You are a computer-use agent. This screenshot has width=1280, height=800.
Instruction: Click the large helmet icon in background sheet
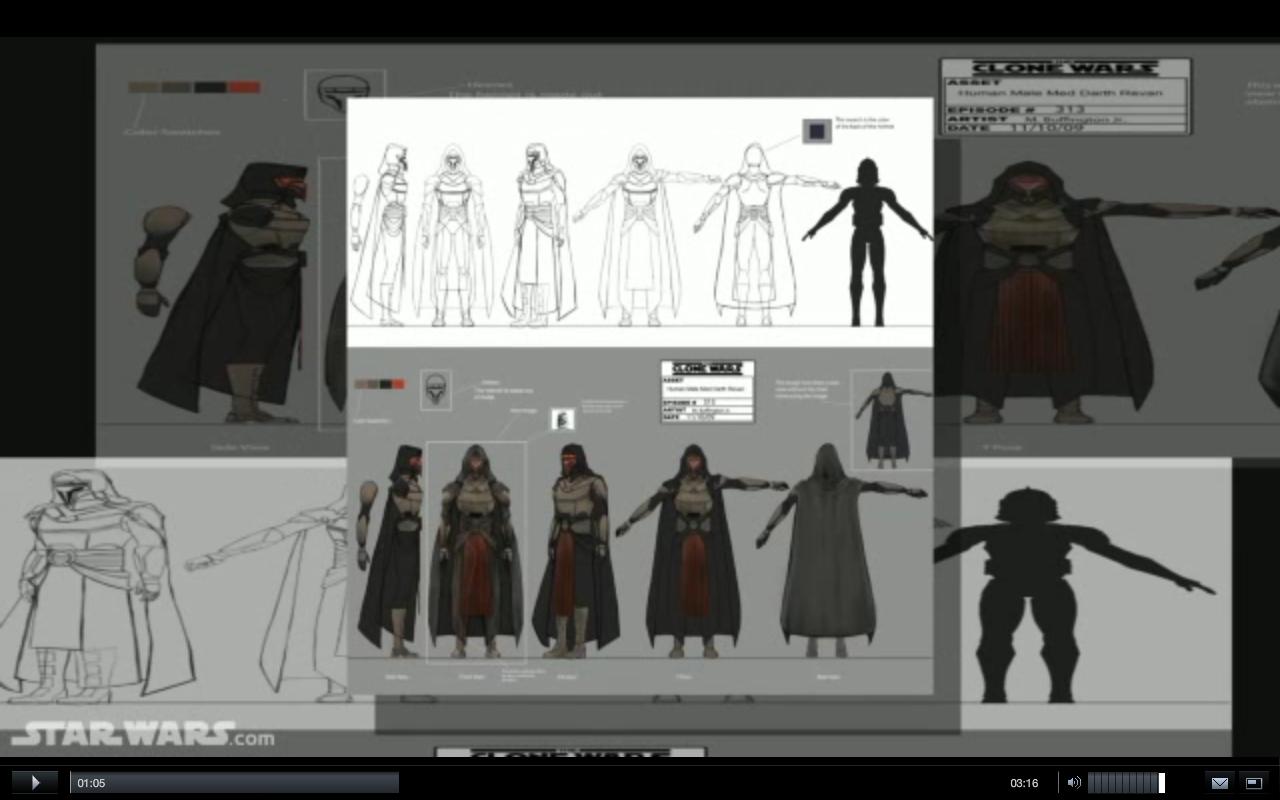[344, 94]
